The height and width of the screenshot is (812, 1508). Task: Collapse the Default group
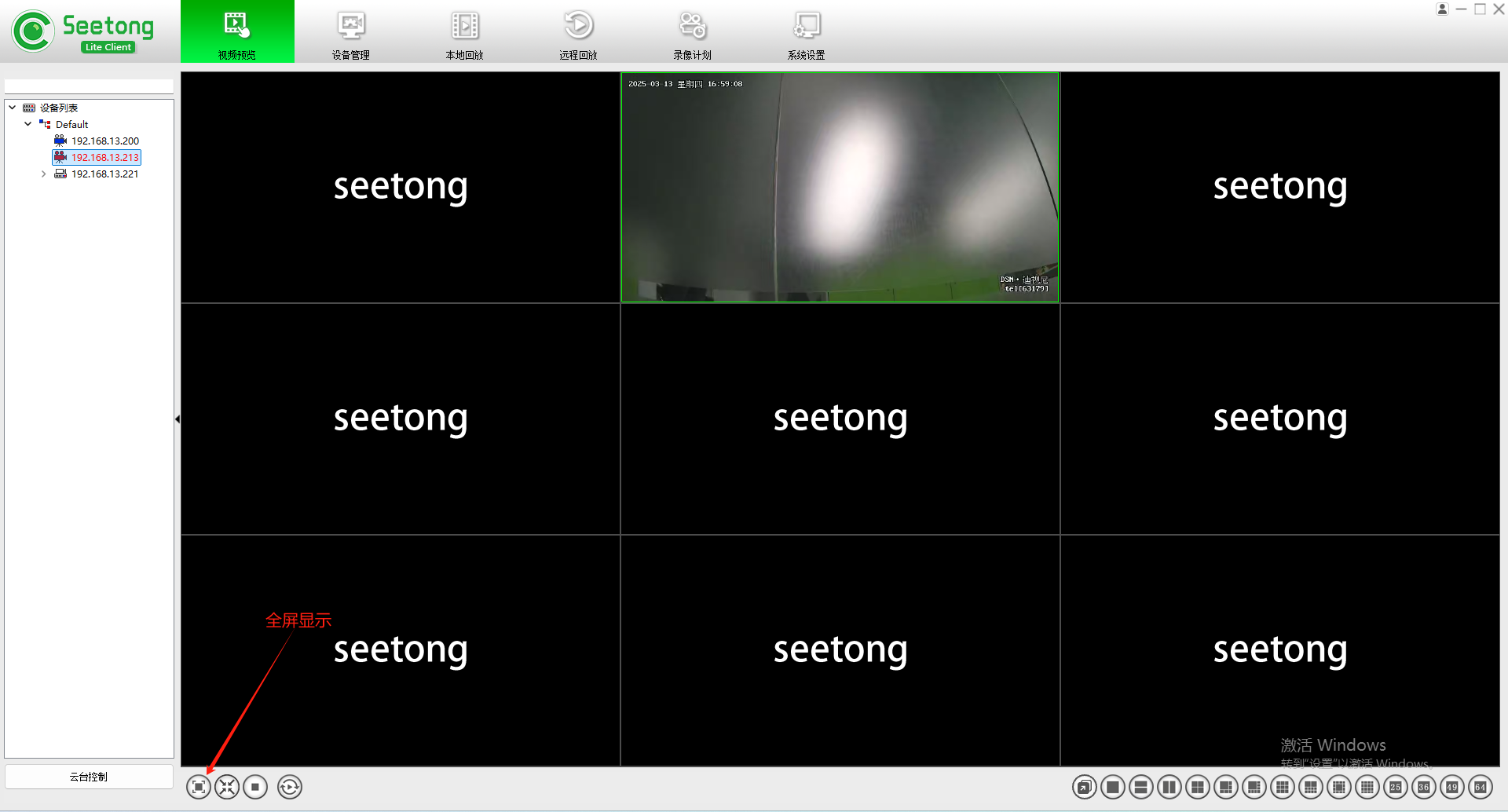coord(28,124)
